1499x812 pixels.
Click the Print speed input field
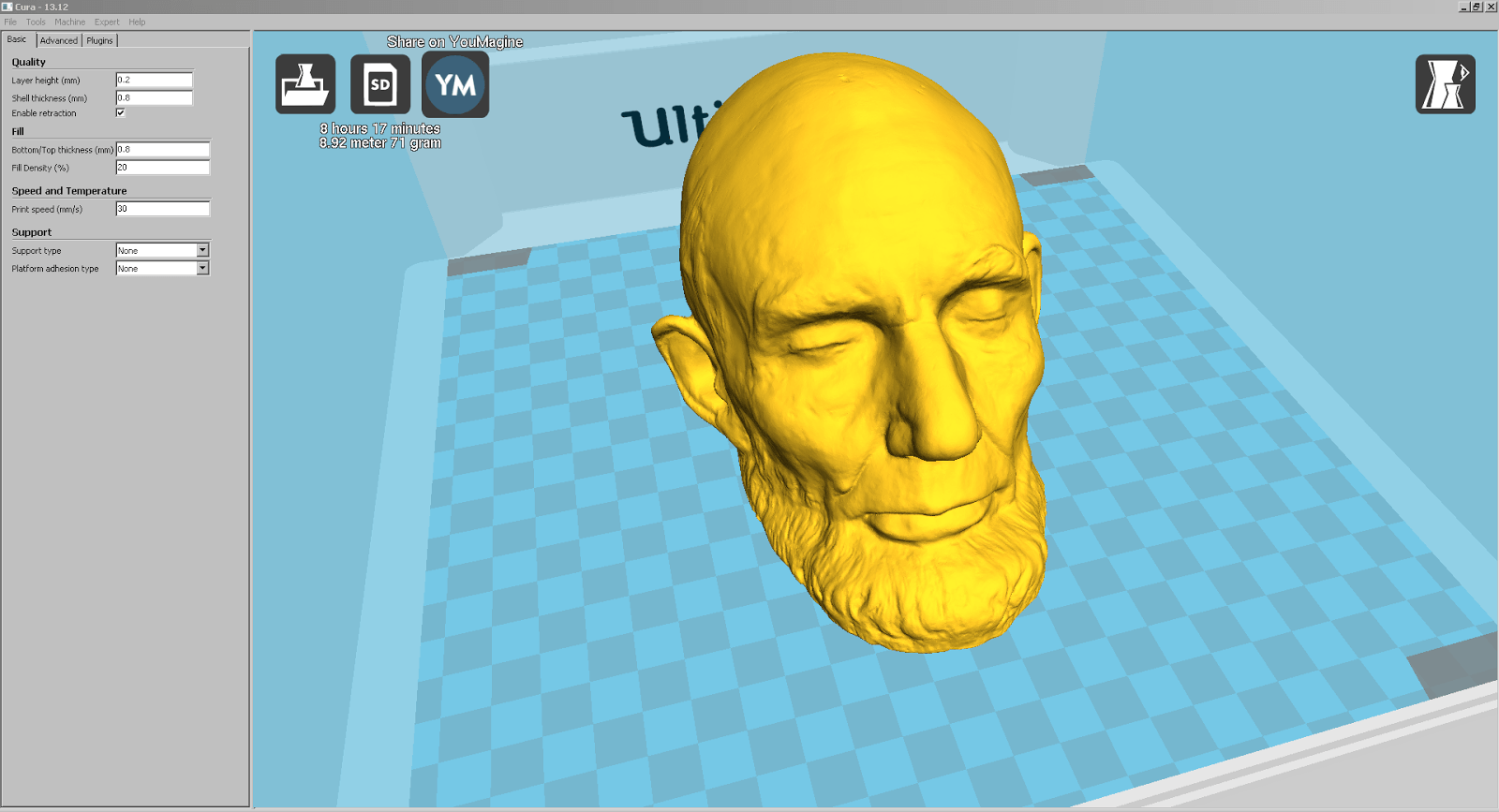[x=162, y=208]
